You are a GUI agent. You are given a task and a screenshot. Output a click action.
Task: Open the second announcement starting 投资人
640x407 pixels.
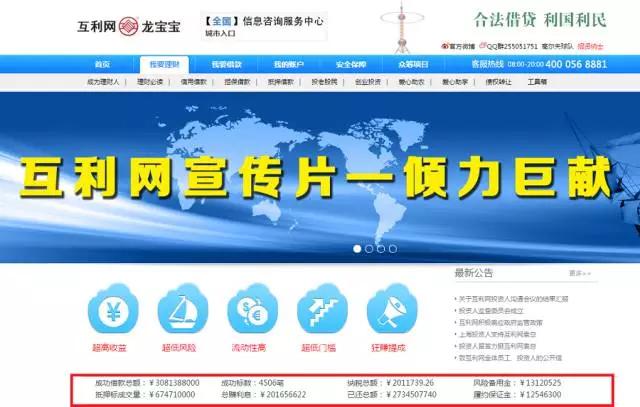pos(491,311)
